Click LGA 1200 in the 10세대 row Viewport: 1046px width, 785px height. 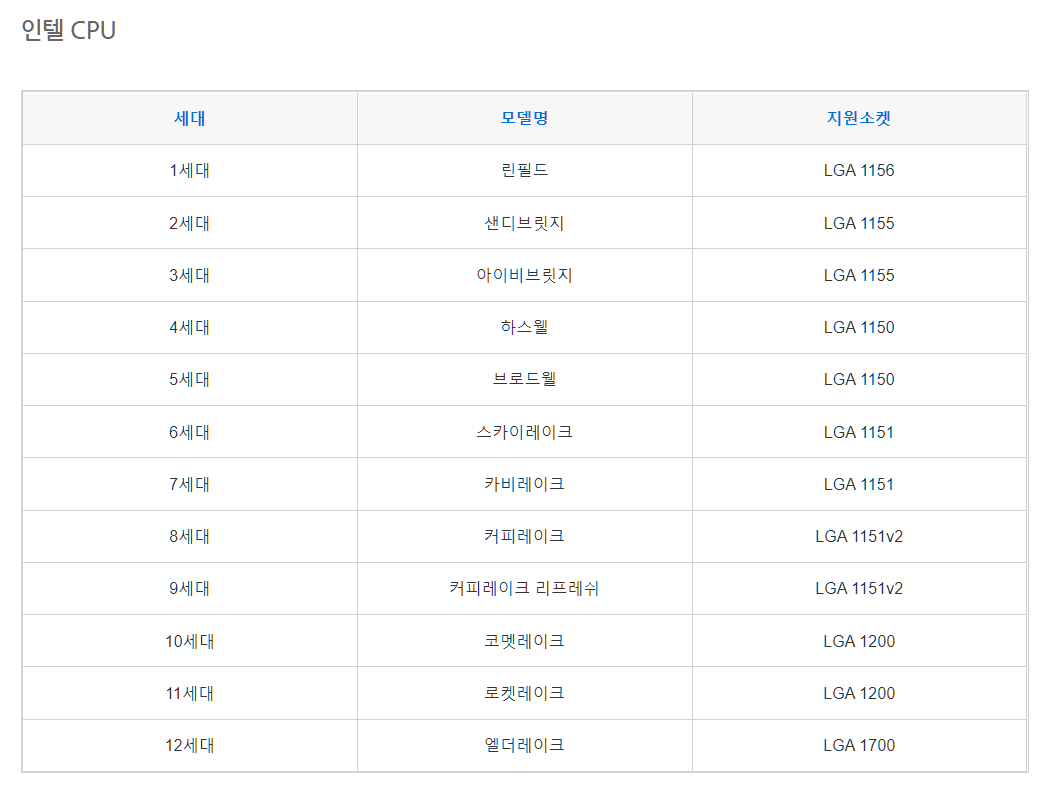click(859, 640)
